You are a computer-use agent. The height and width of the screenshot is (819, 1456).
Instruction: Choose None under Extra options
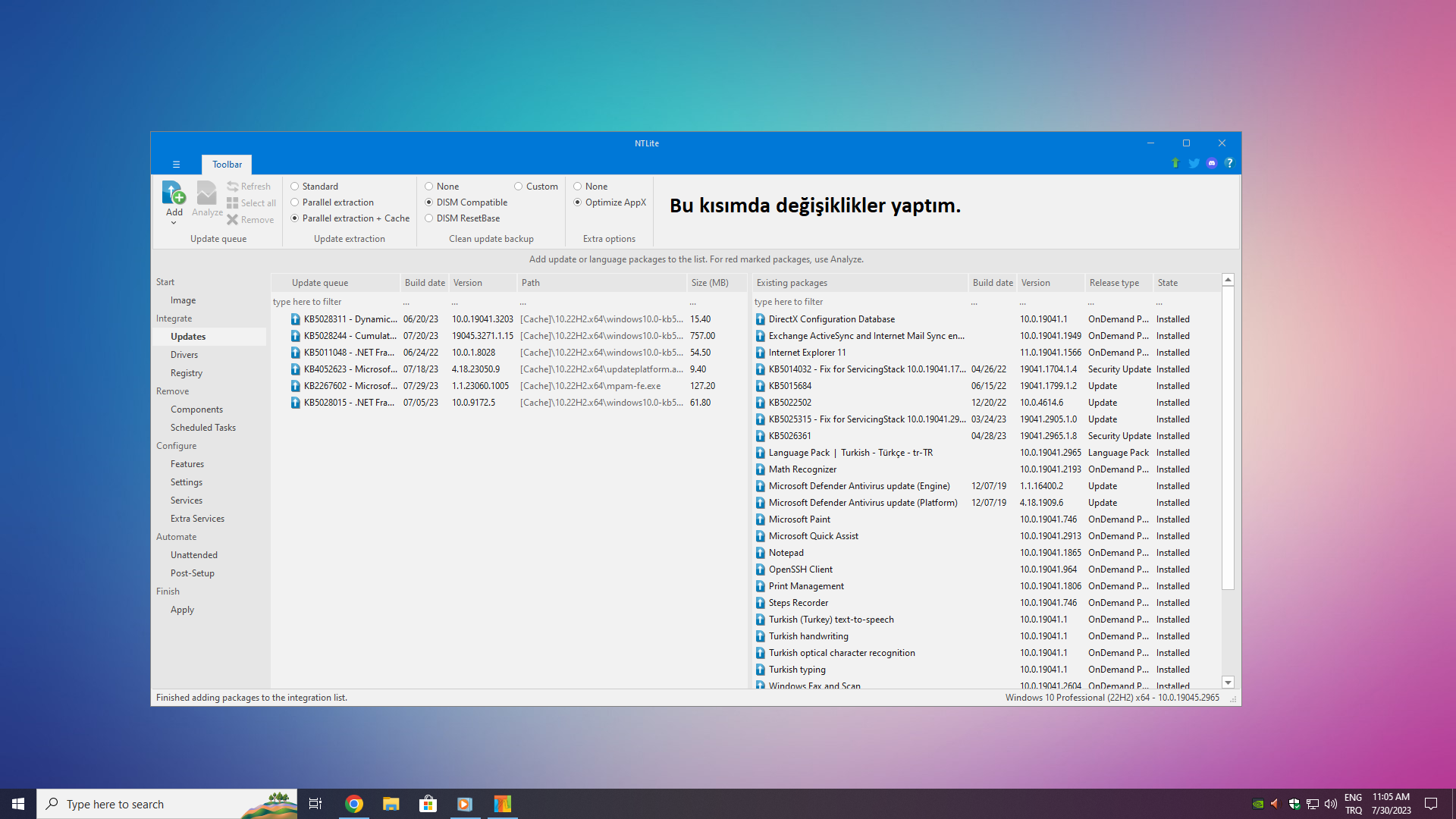[578, 187]
